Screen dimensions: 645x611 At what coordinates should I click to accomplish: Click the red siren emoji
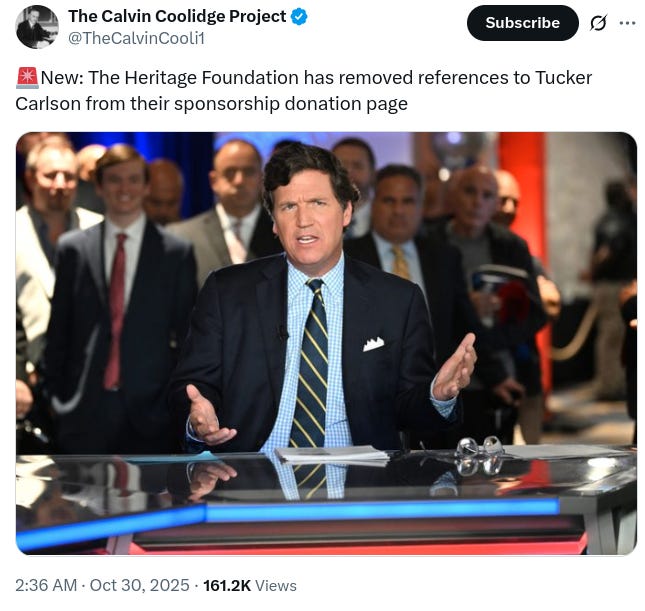coord(28,78)
